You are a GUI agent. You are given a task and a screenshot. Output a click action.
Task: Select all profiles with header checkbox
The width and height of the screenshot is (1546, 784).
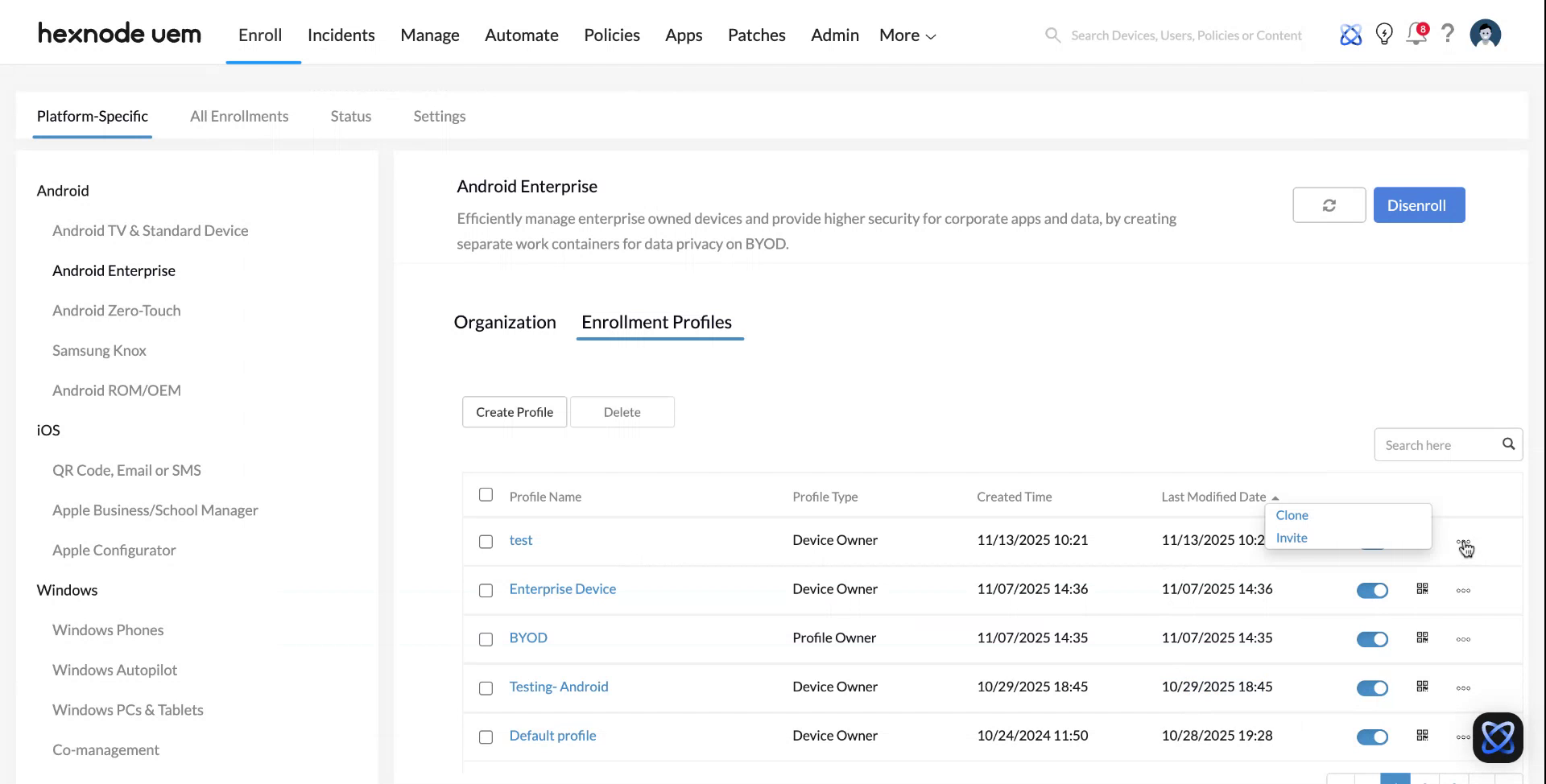coord(486,495)
